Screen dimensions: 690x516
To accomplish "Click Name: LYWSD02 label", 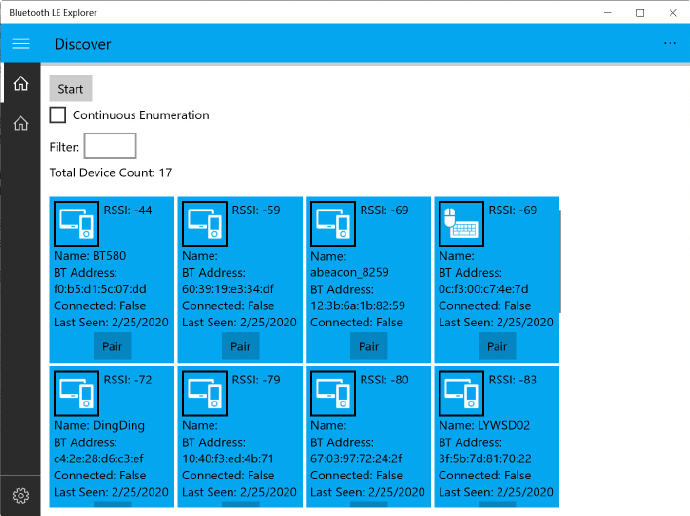I will (484, 425).
